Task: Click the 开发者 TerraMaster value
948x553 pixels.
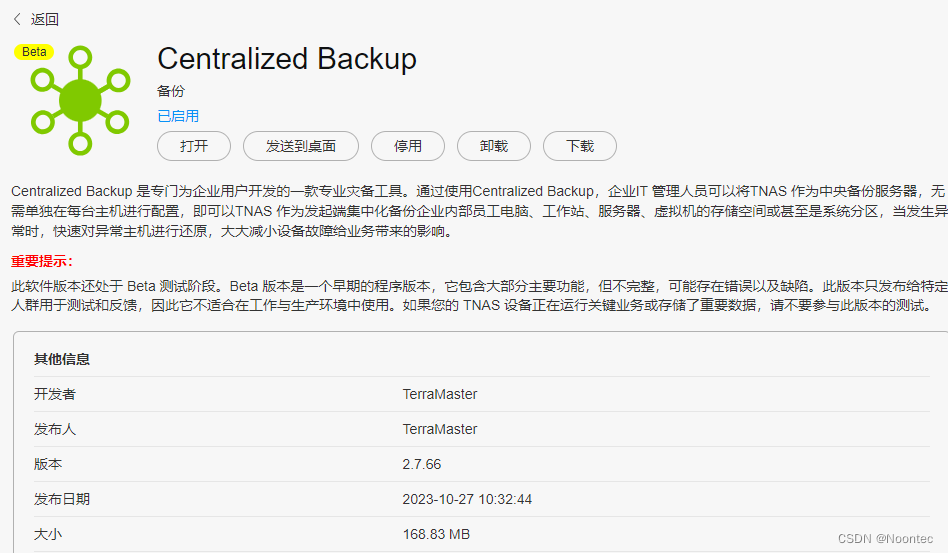Action: pos(440,394)
